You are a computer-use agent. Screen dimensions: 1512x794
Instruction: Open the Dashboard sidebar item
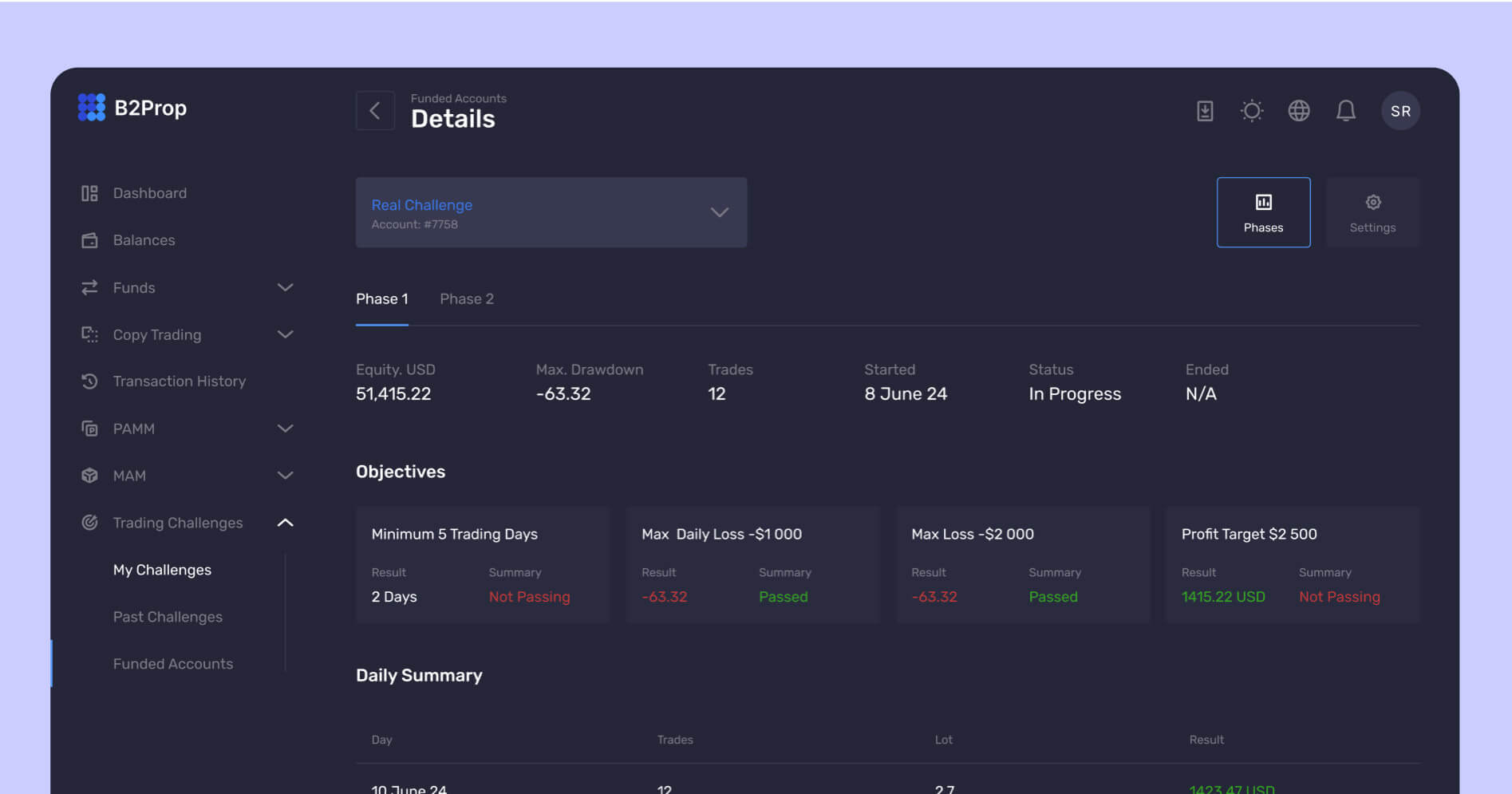[x=149, y=193]
